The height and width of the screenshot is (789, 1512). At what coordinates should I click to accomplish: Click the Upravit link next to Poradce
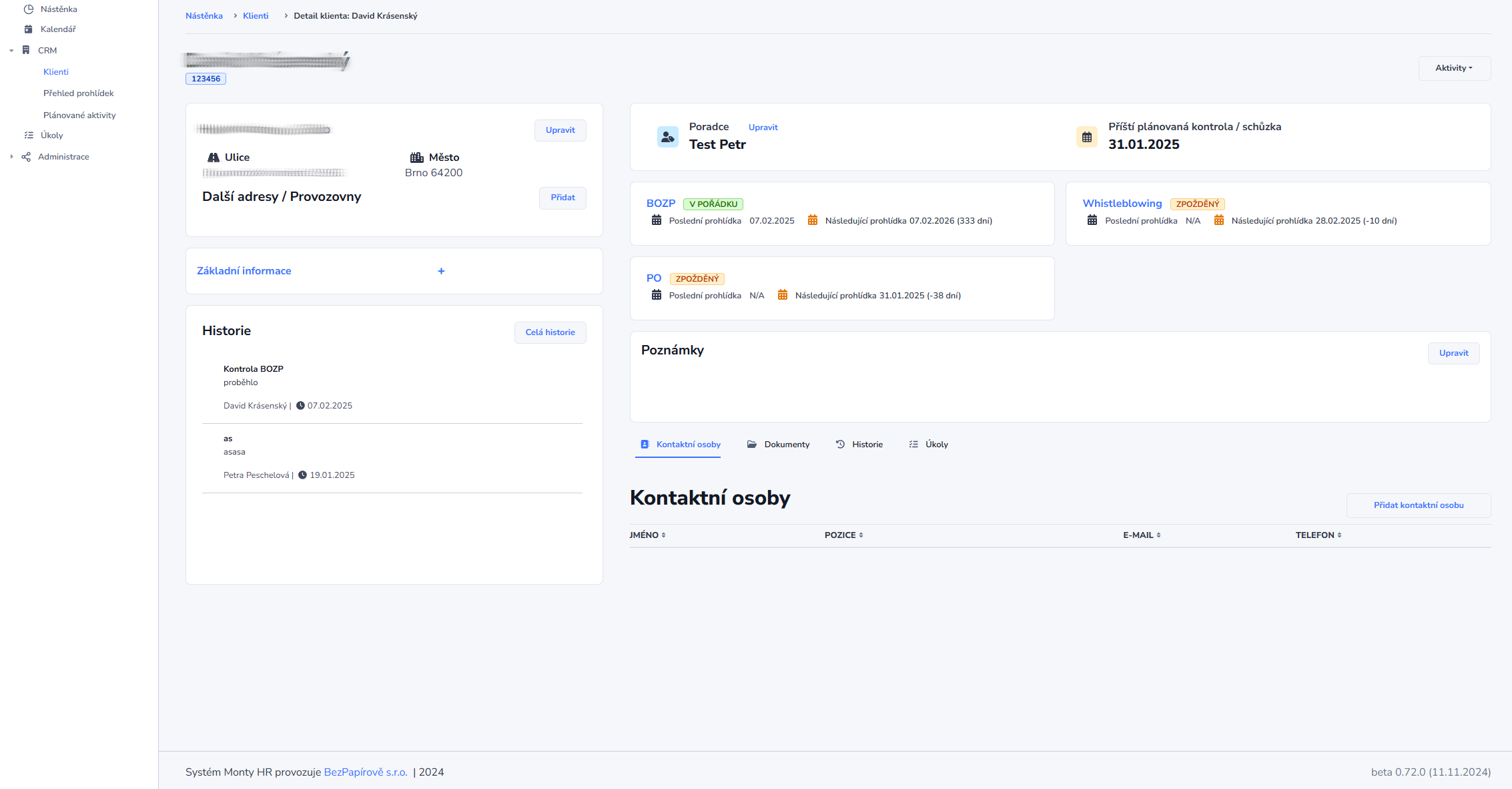763,127
